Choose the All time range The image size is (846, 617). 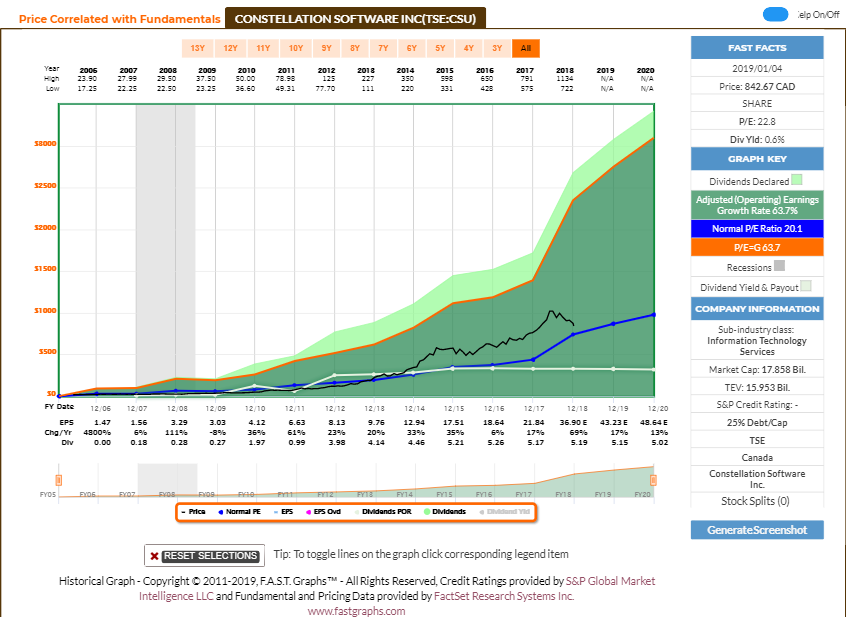pyautogui.click(x=525, y=48)
